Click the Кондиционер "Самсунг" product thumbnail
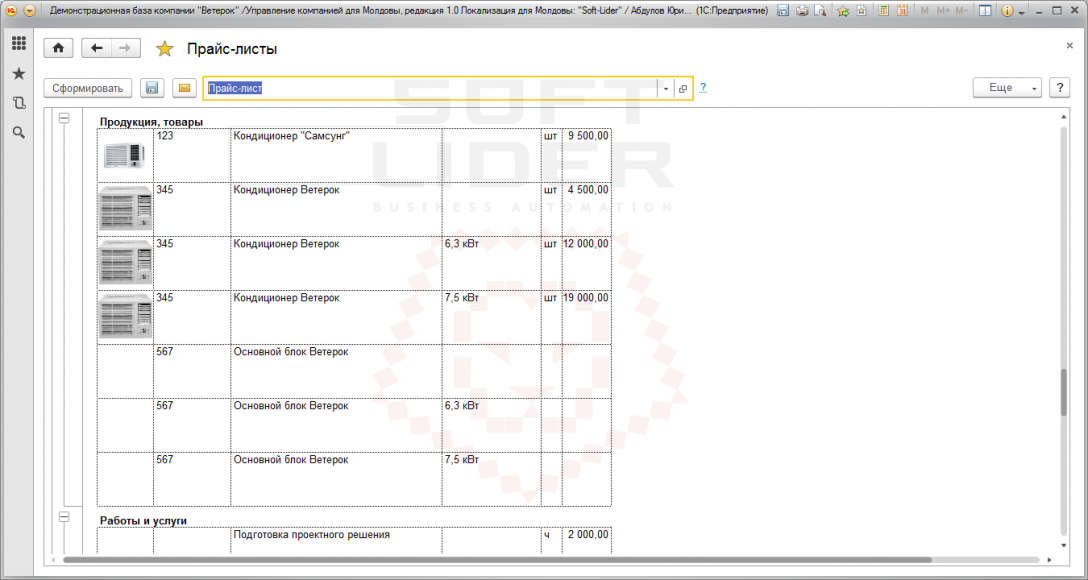The height and width of the screenshot is (580, 1088). tap(124, 155)
